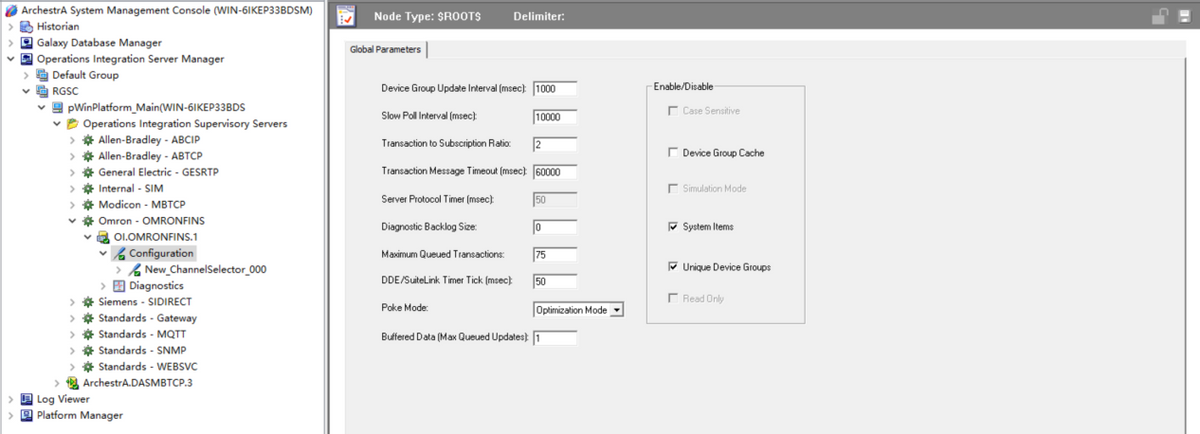The height and width of the screenshot is (434, 1200).
Task: Select New_ChannelSelector_000 in the tree
Action: [x=205, y=269]
